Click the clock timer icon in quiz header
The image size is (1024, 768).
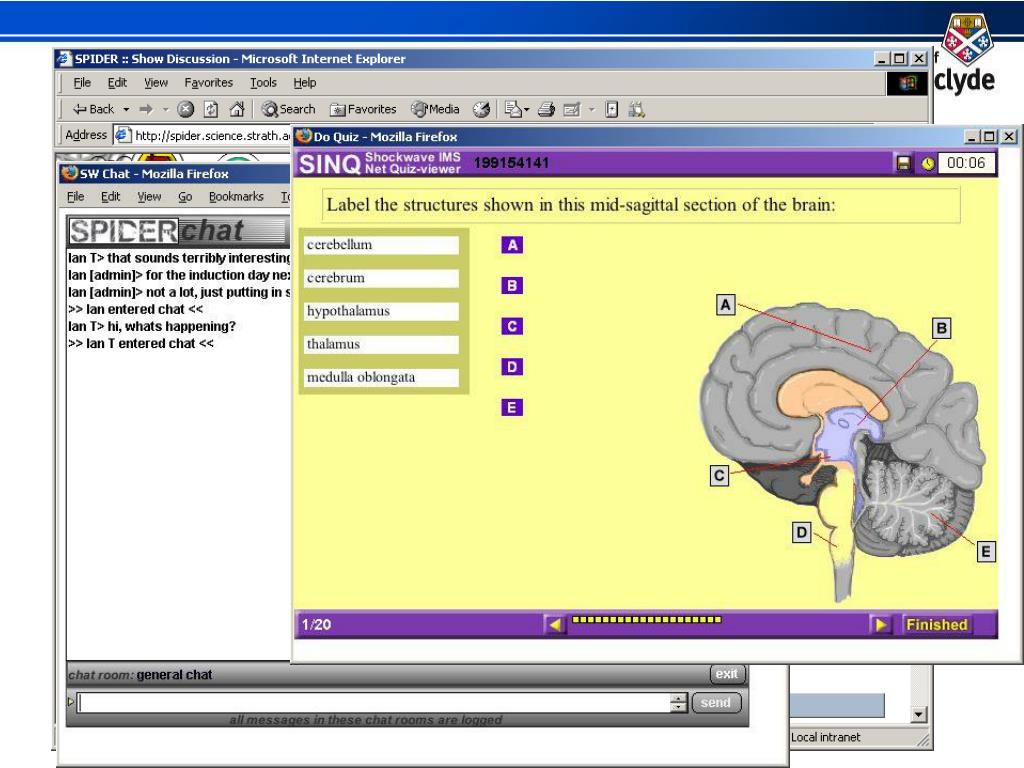(x=928, y=163)
